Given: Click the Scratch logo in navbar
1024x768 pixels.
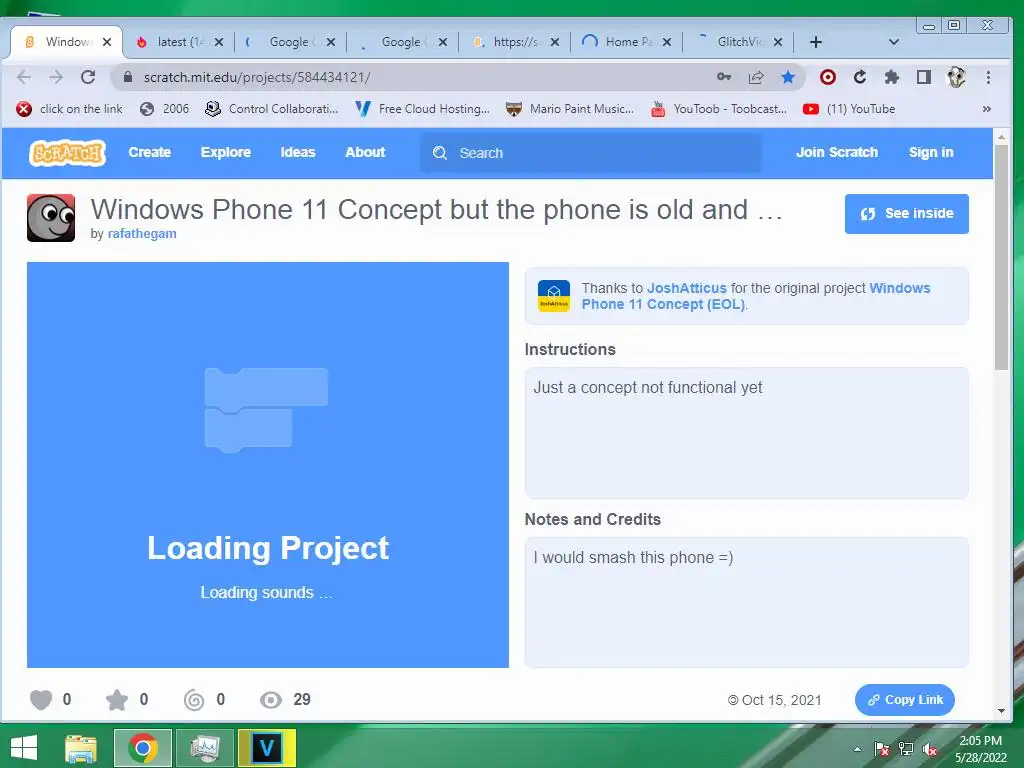Looking at the screenshot, I should pos(67,153).
